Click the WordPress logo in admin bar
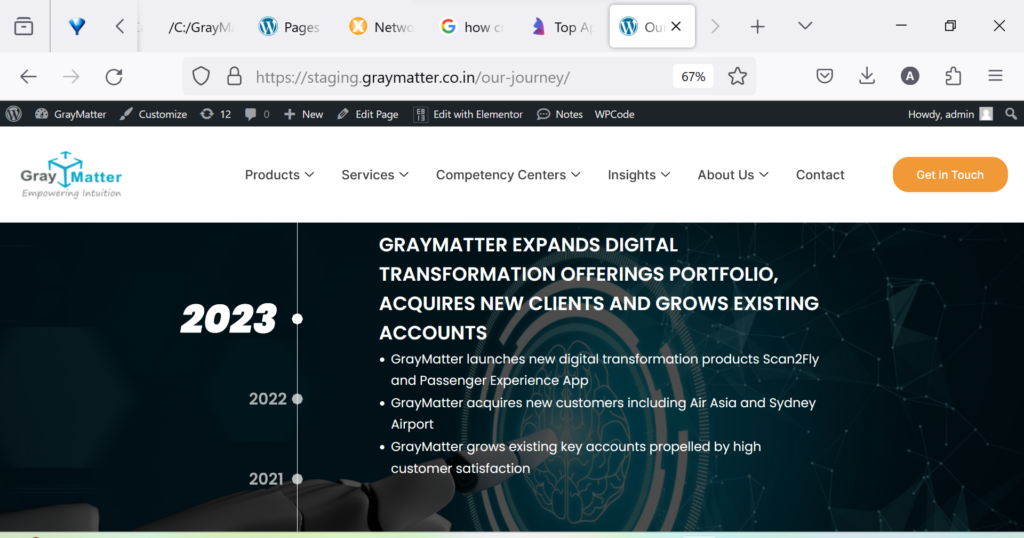The height and width of the screenshot is (538, 1024). click(14, 114)
